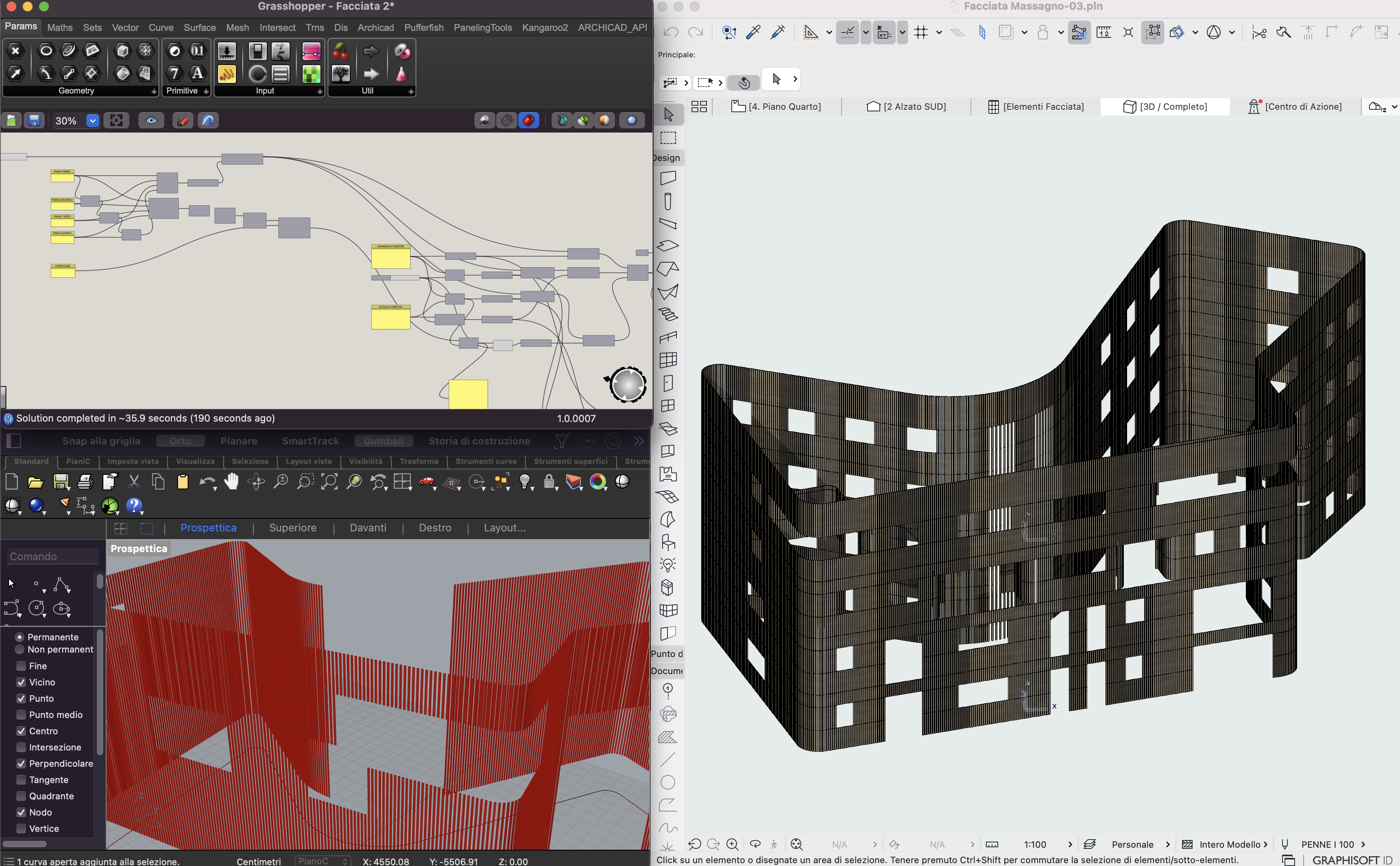Viewport: 1400px width, 866px height.
Task: Click Grasshopper sketch pen tool on canvas toolbar
Action: (x=183, y=120)
